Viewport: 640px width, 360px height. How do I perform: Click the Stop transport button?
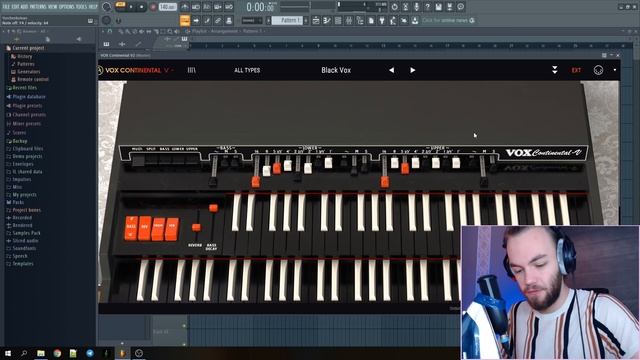point(141,7)
